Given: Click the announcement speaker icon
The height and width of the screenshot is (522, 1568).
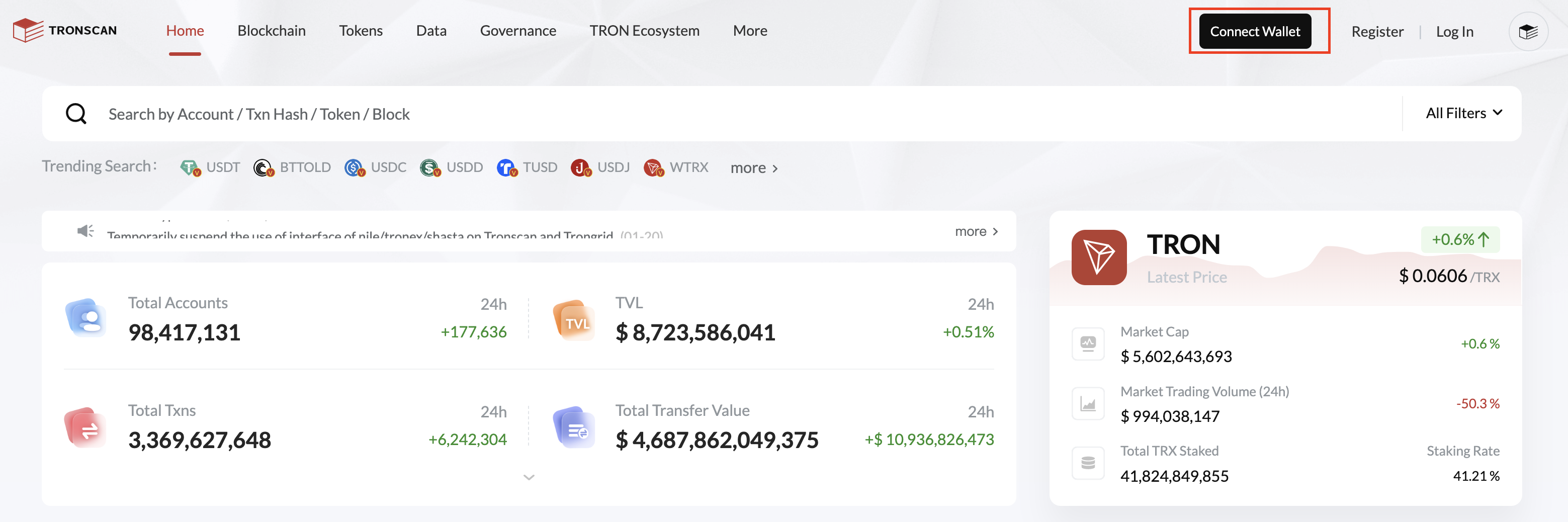Looking at the screenshot, I should tap(85, 231).
